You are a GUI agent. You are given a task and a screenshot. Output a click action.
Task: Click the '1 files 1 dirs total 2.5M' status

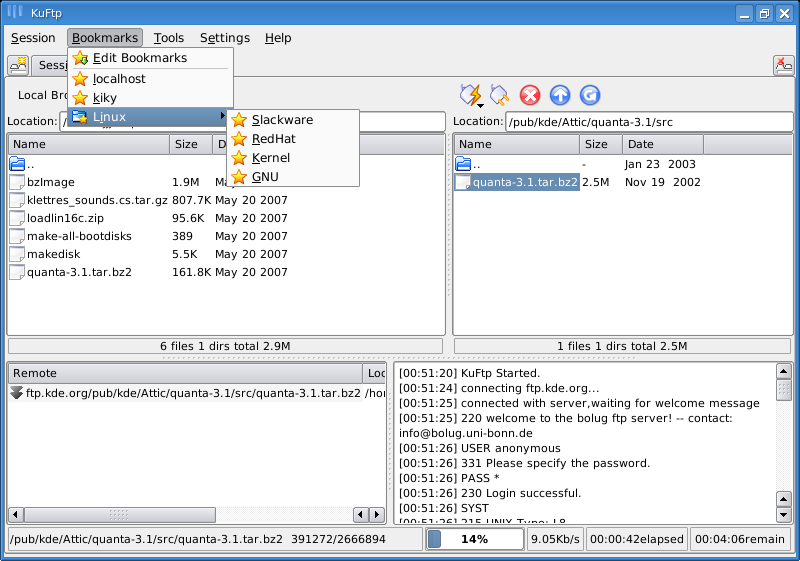[622, 346]
